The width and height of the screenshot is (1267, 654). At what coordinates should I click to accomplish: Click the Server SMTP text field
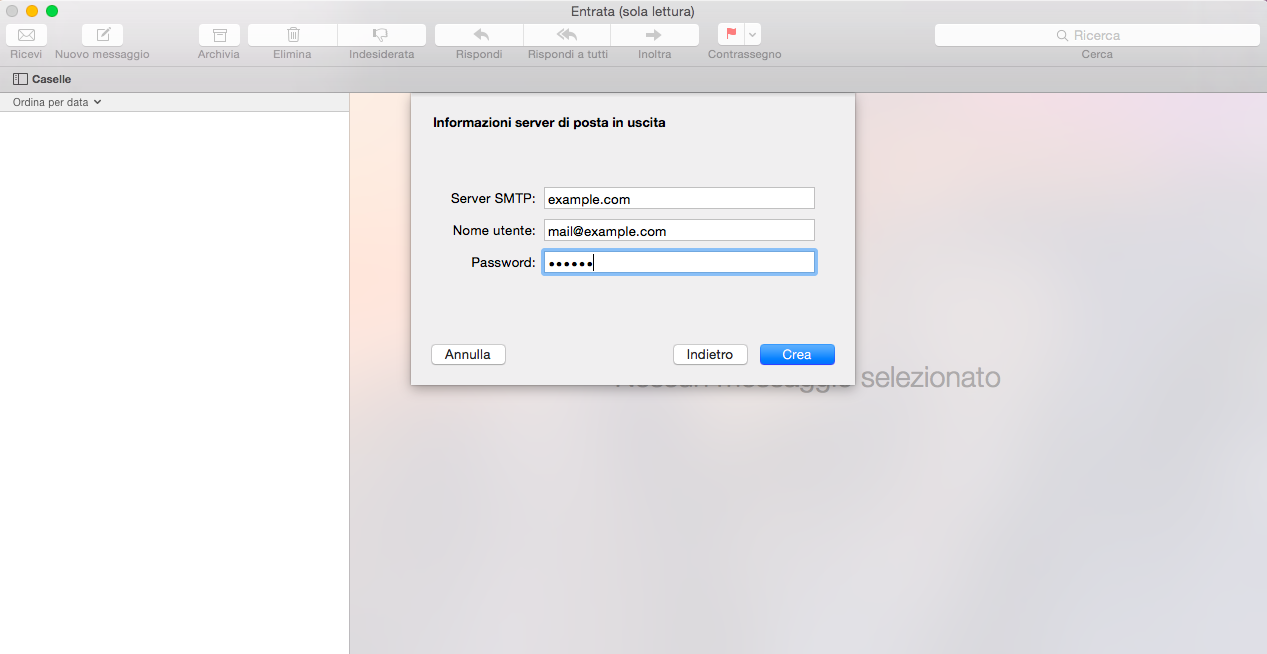(679, 199)
